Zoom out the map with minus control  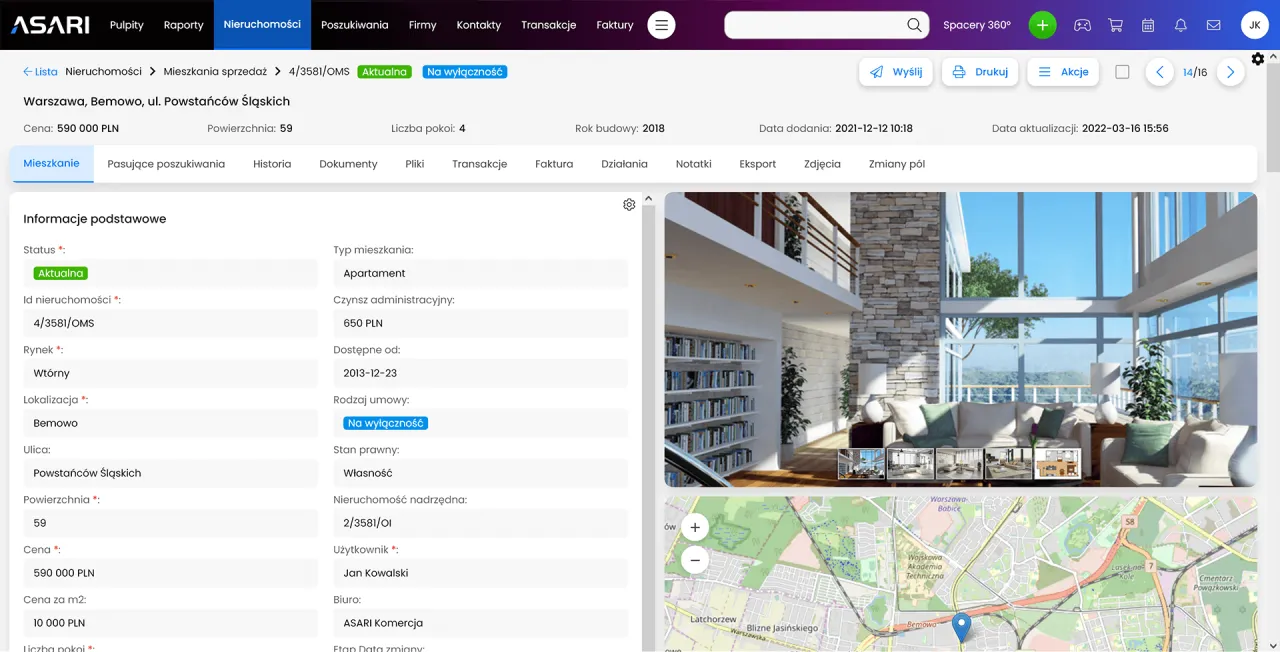(x=695, y=560)
